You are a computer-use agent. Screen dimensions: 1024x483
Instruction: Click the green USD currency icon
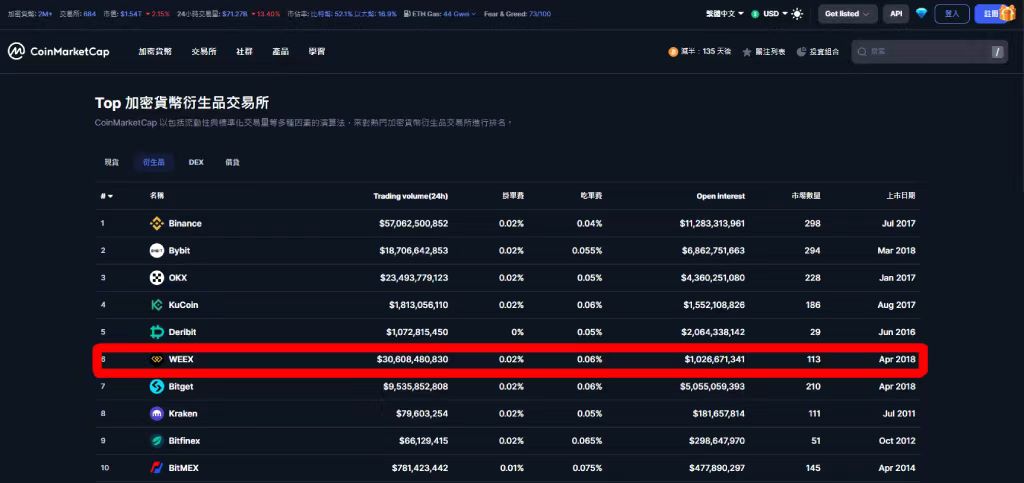[756, 14]
